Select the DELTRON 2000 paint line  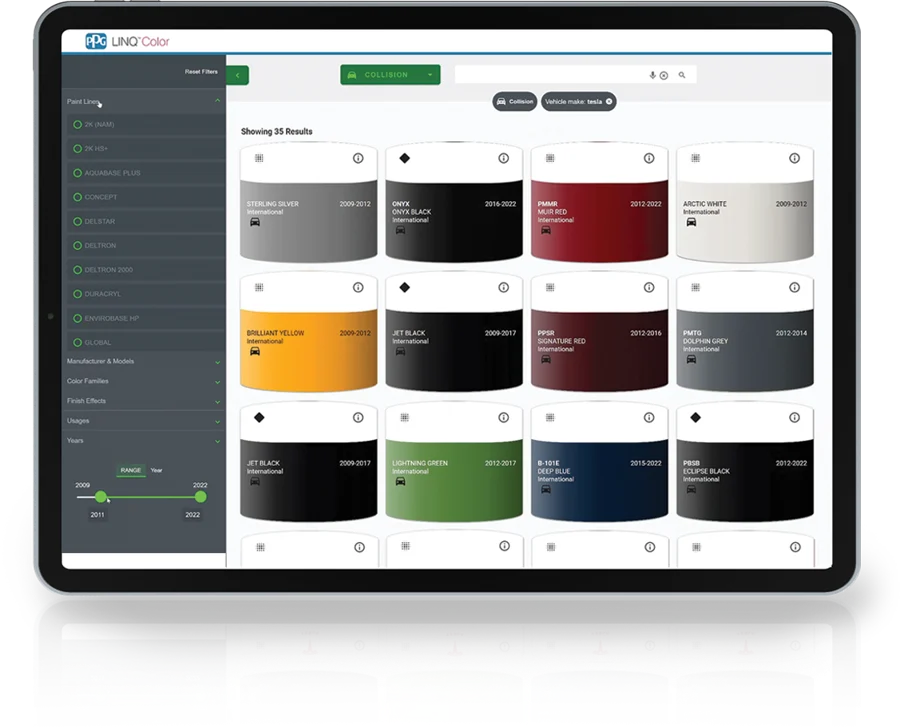pyautogui.click(x=146, y=270)
